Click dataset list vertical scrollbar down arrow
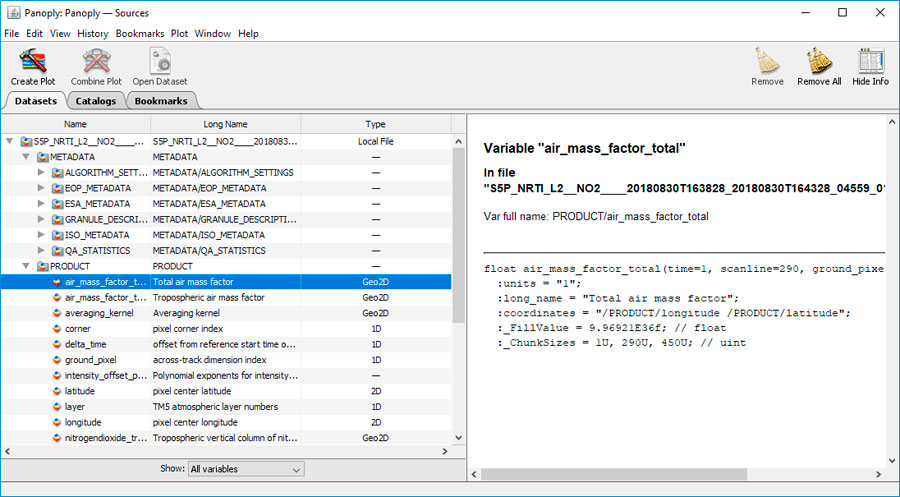Screen dimensions: 900x497 coord(458,438)
